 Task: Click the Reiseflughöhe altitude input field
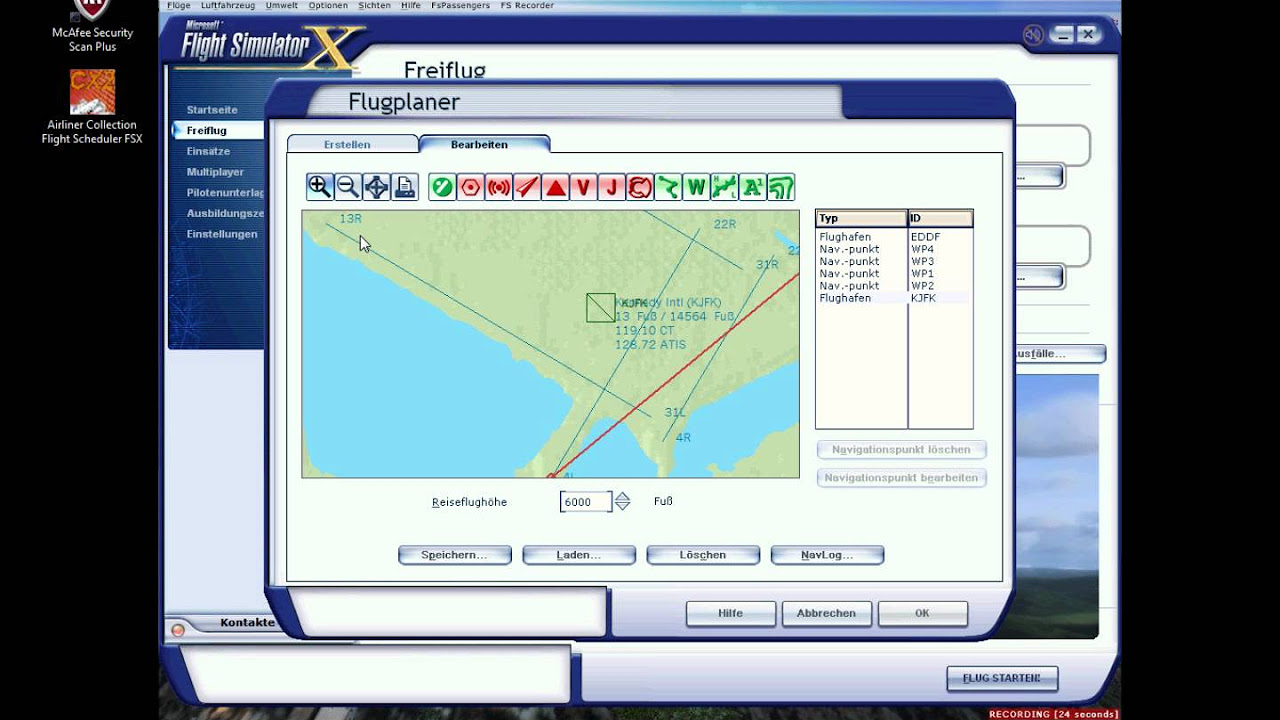click(585, 502)
